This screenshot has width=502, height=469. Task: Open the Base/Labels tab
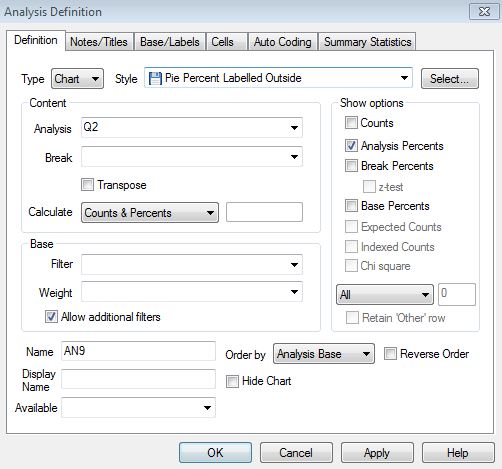pyautogui.click(x=170, y=42)
